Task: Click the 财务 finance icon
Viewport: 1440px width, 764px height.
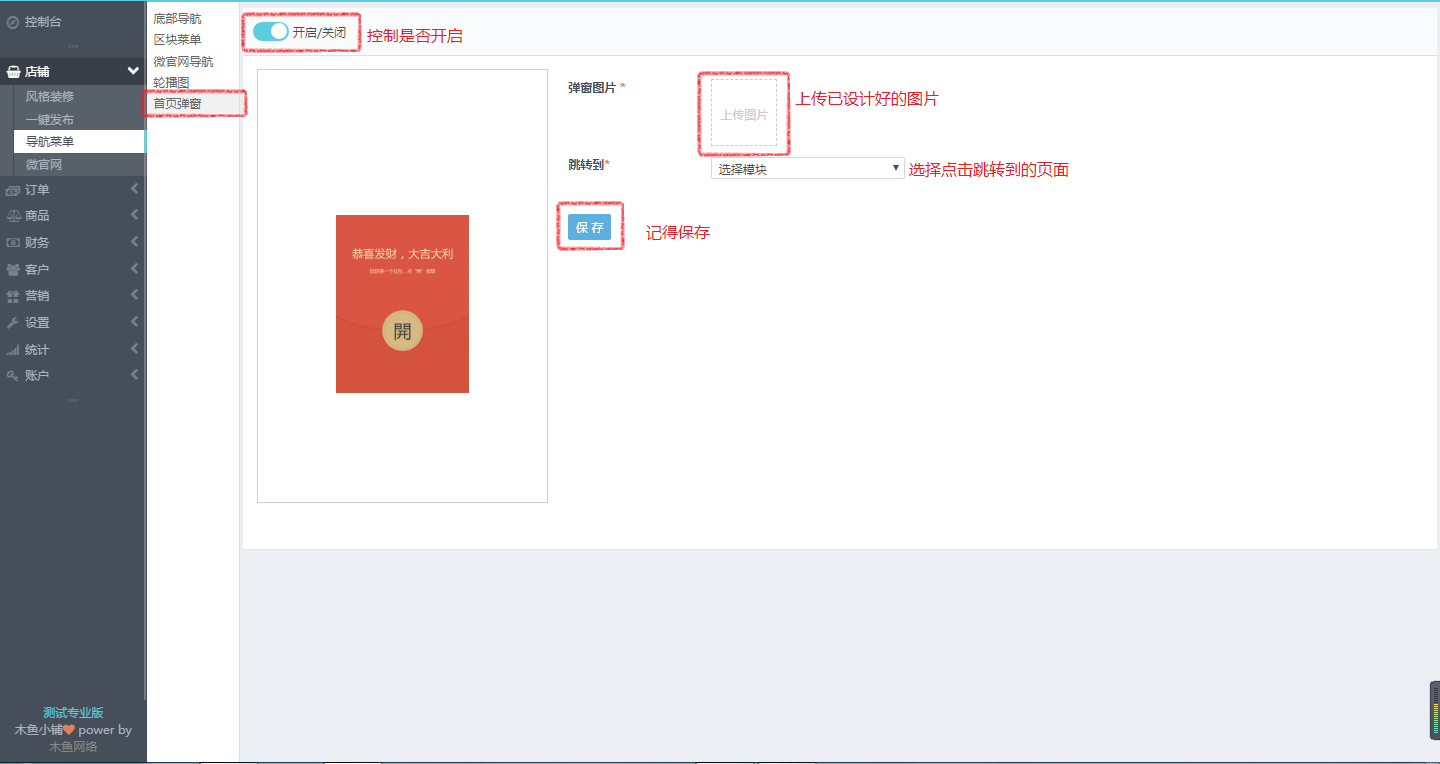Action: pyautogui.click(x=13, y=243)
